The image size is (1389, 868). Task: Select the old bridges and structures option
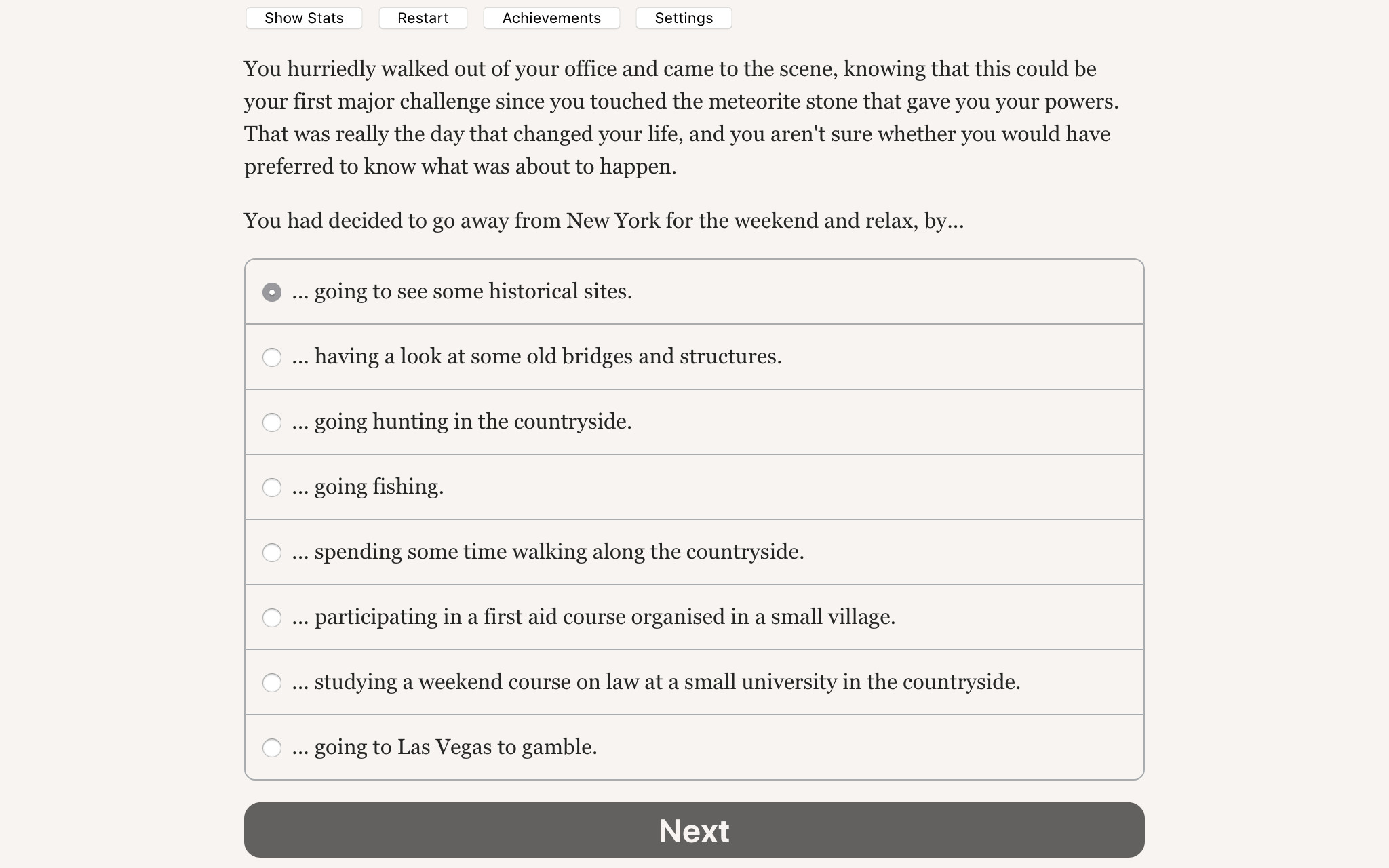[x=273, y=357]
